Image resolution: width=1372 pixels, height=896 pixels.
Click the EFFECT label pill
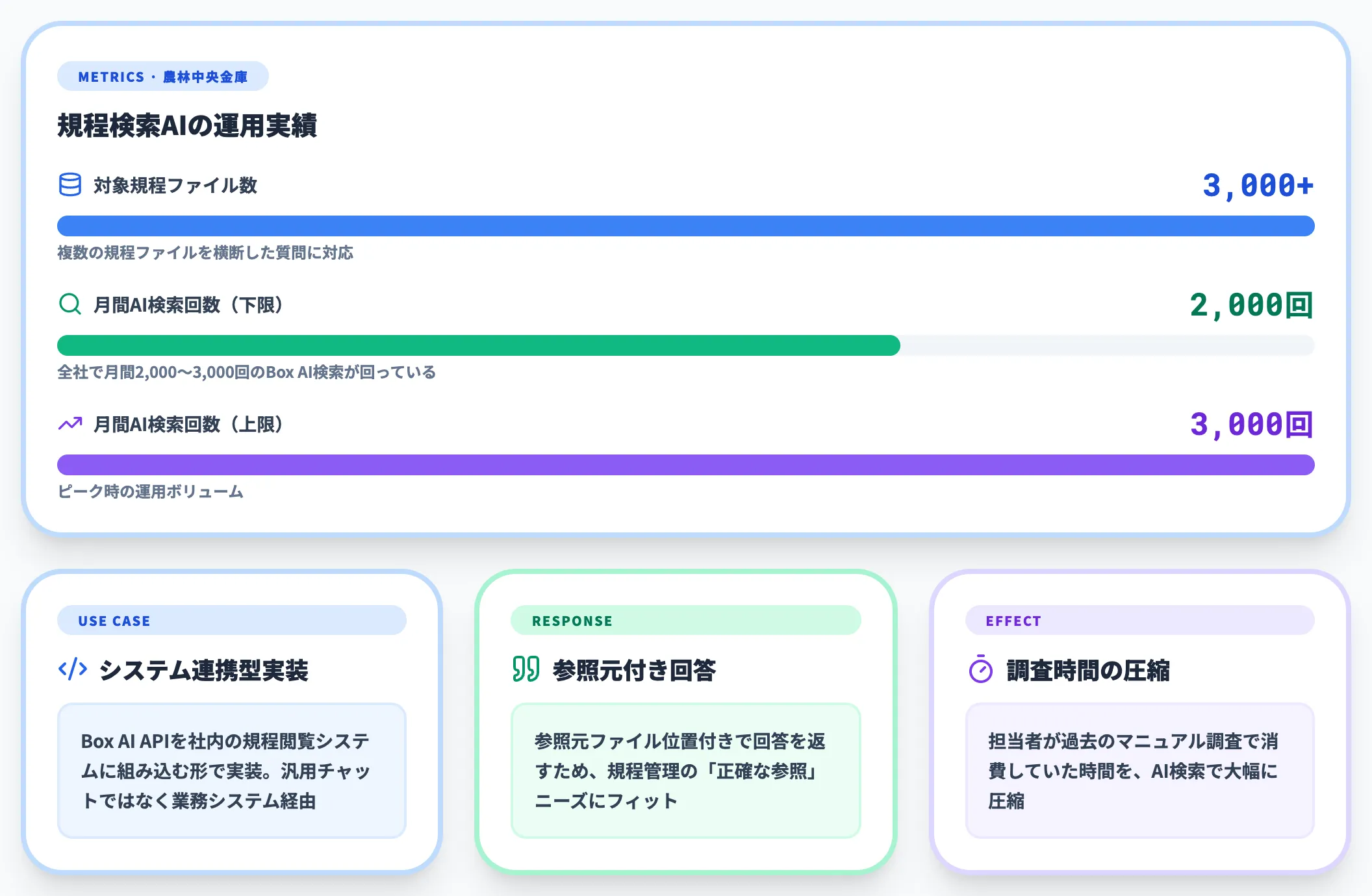tap(1140, 621)
